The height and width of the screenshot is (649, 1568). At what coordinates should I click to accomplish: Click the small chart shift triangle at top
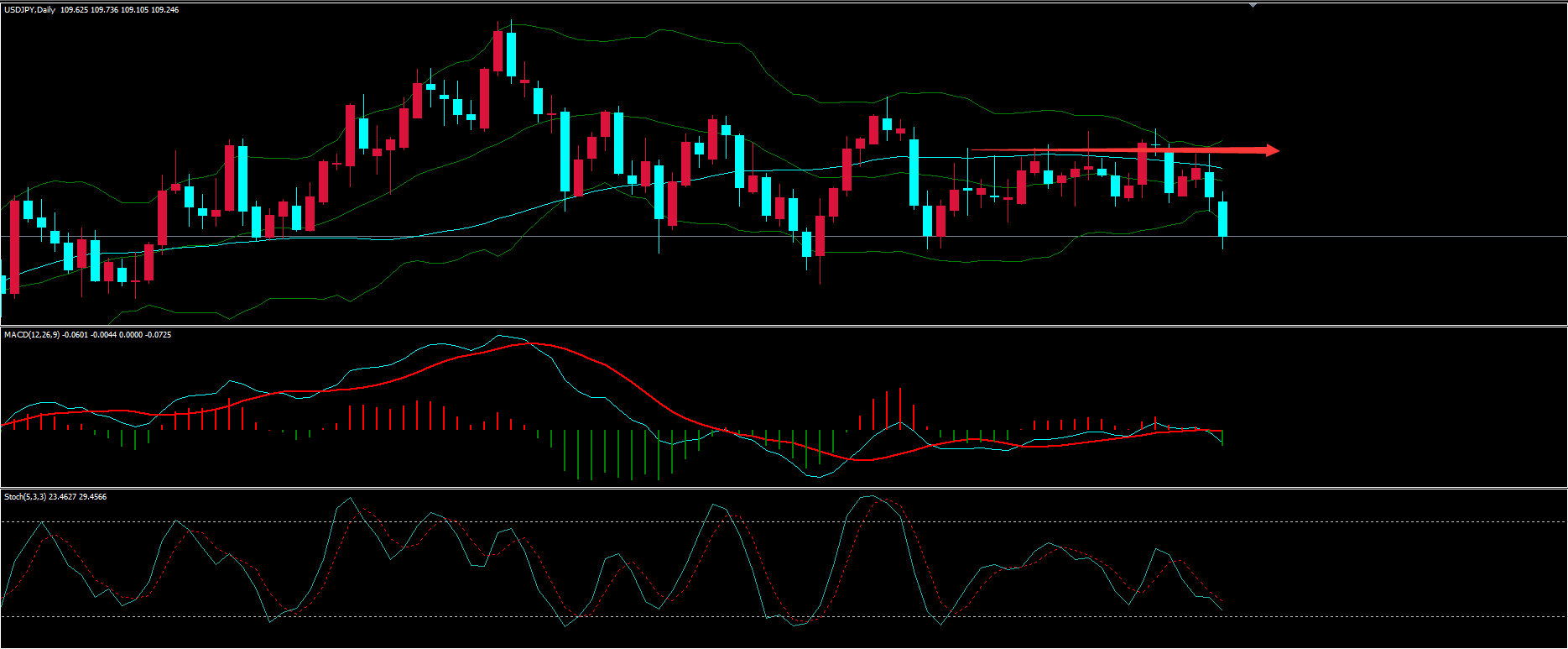pos(1253,5)
